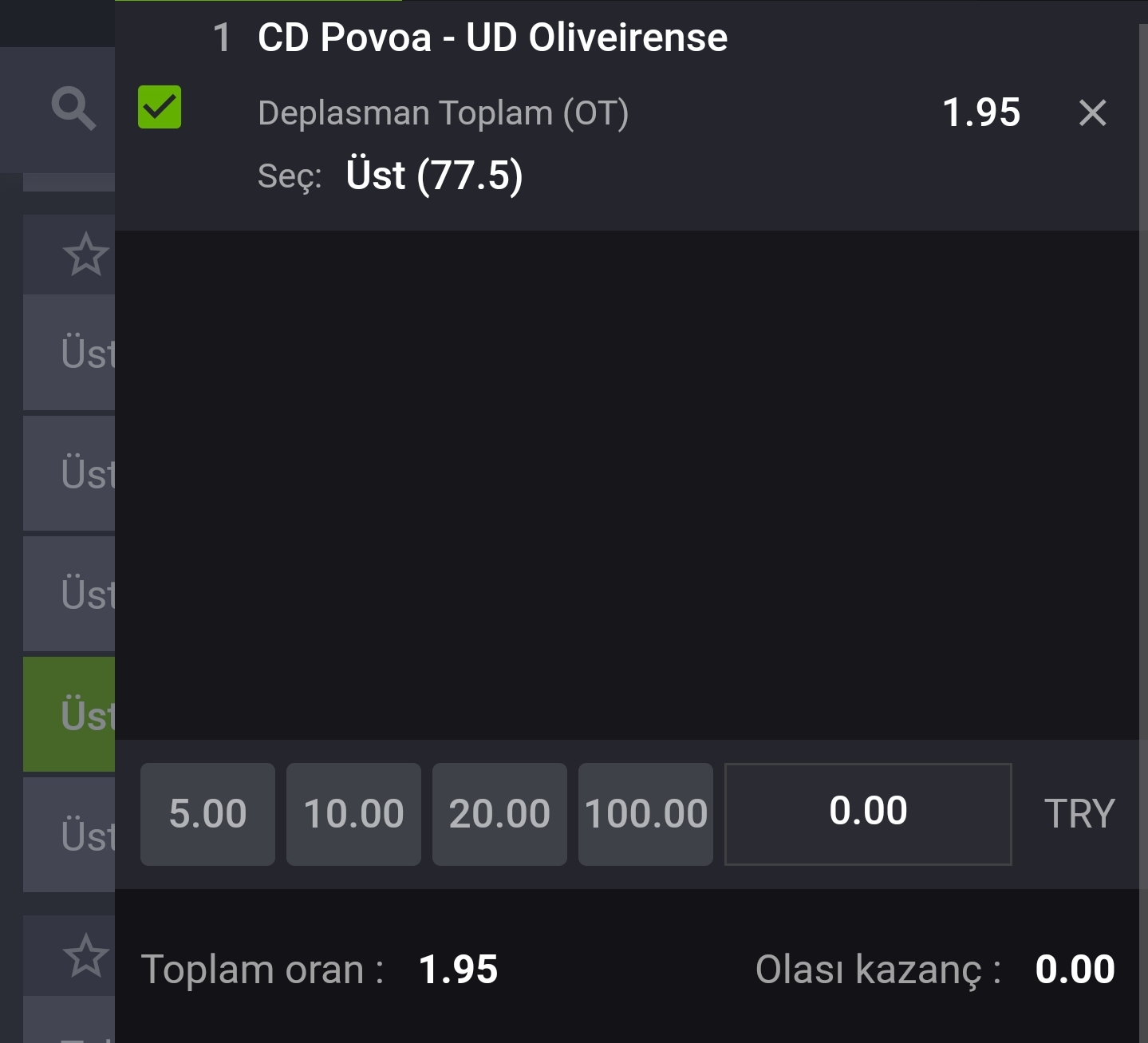Select the first Üst odds cell
Screen dimensions: 1148x1043
[69, 352]
